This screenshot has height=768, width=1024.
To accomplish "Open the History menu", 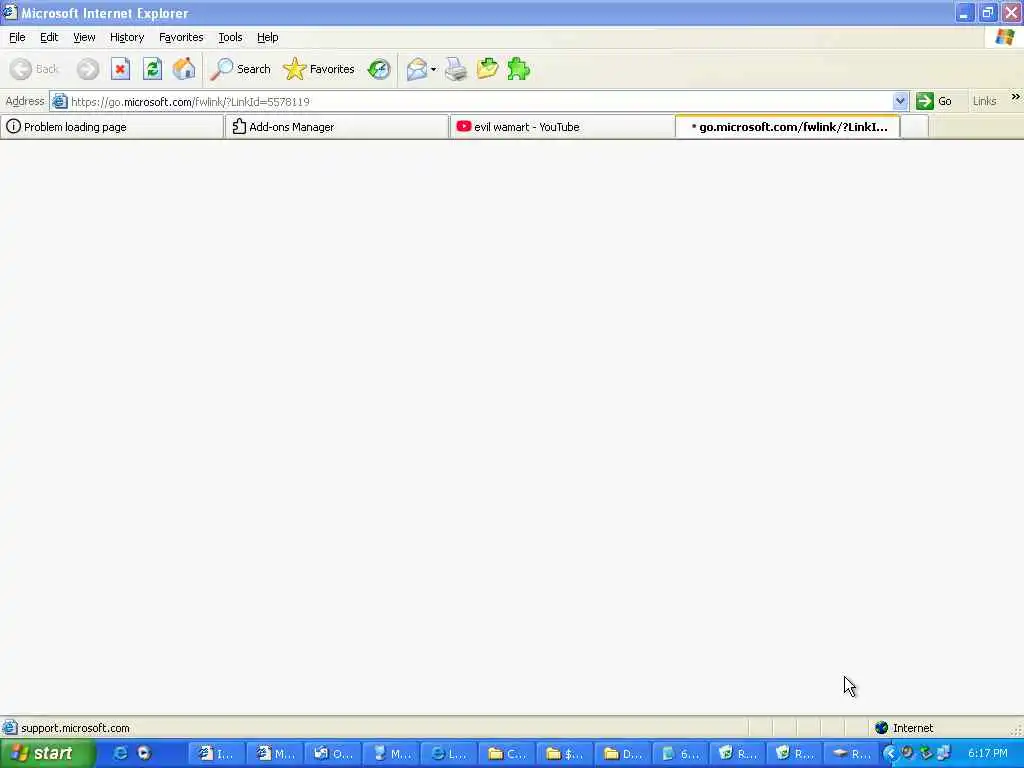I will [x=127, y=37].
